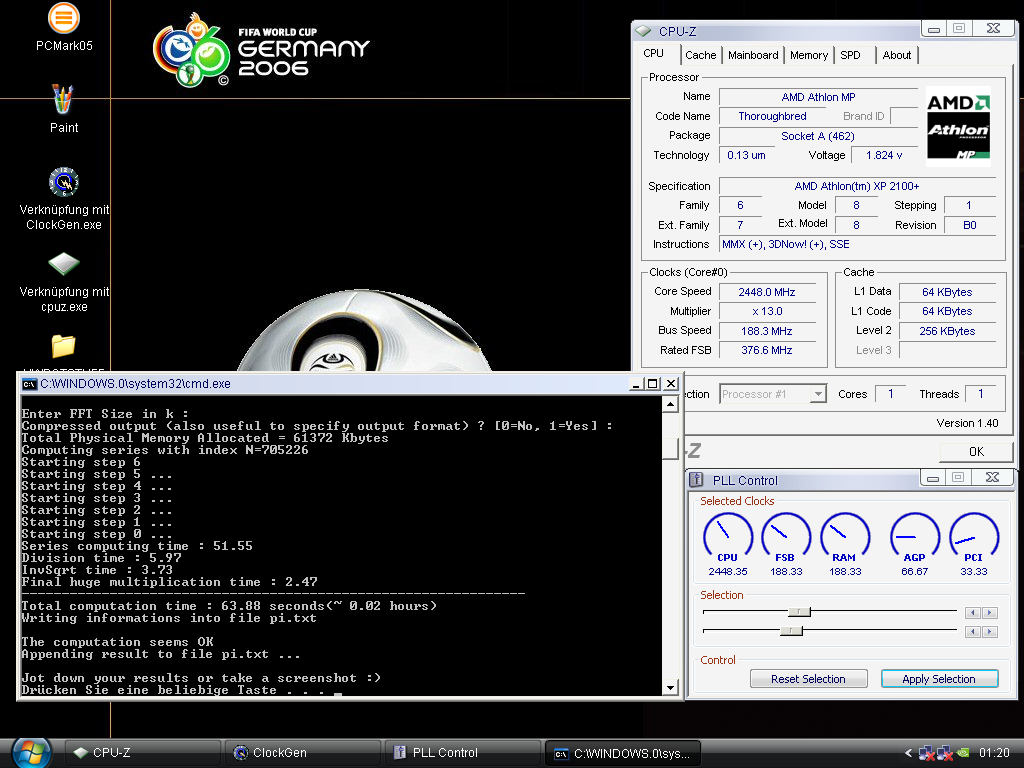Viewport: 1024px width, 768px height.
Task: Click the cmd window scrollbar up arrow
Action: click(x=670, y=405)
